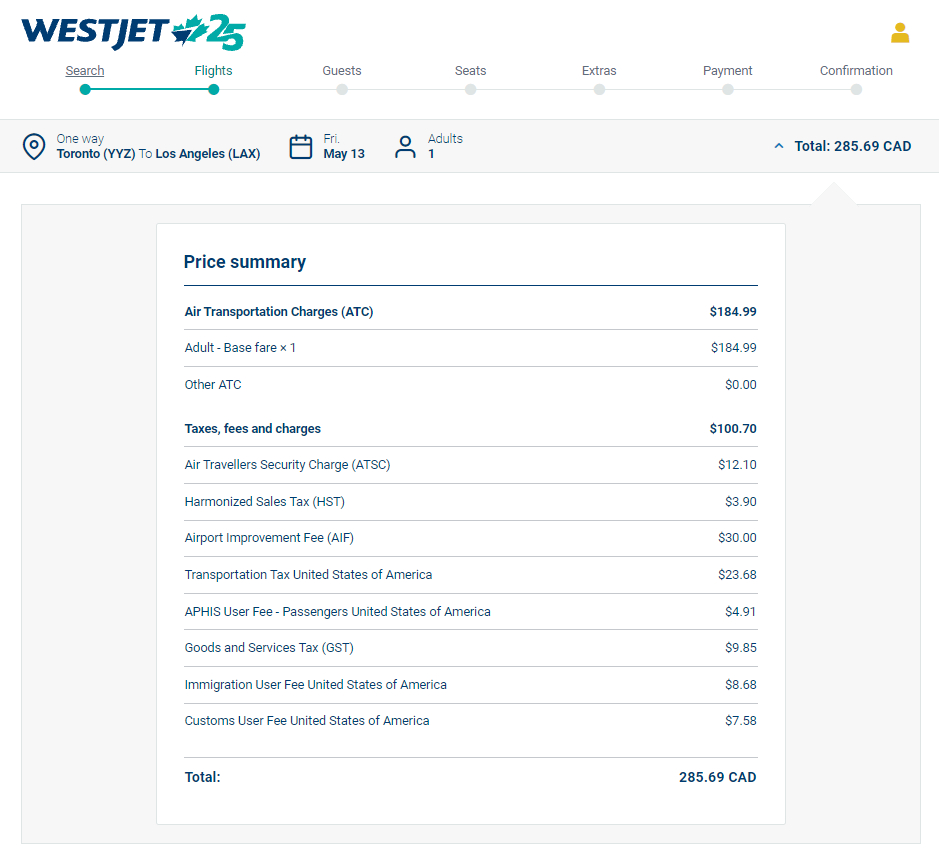This screenshot has height=854, width=939.
Task: Click the Adults 1 passenger count
Action: click(x=445, y=147)
